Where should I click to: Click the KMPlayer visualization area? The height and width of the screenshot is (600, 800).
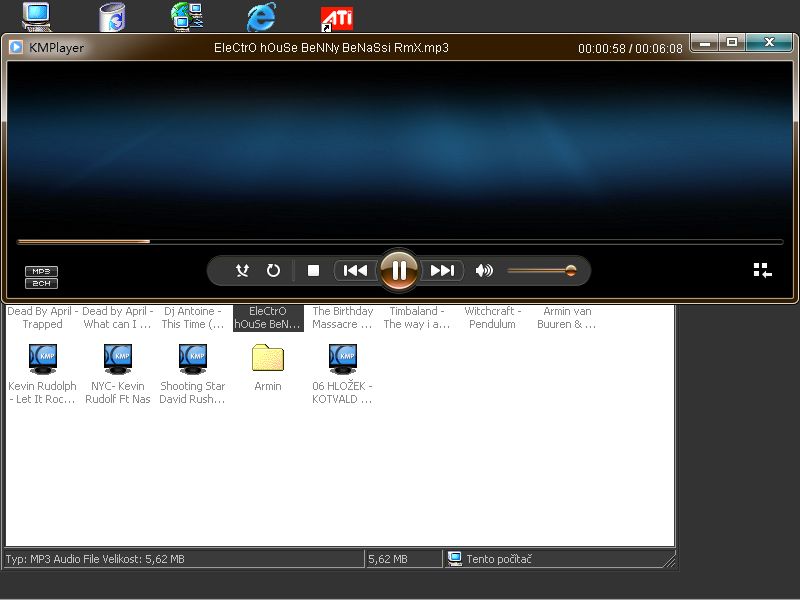pos(400,149)
